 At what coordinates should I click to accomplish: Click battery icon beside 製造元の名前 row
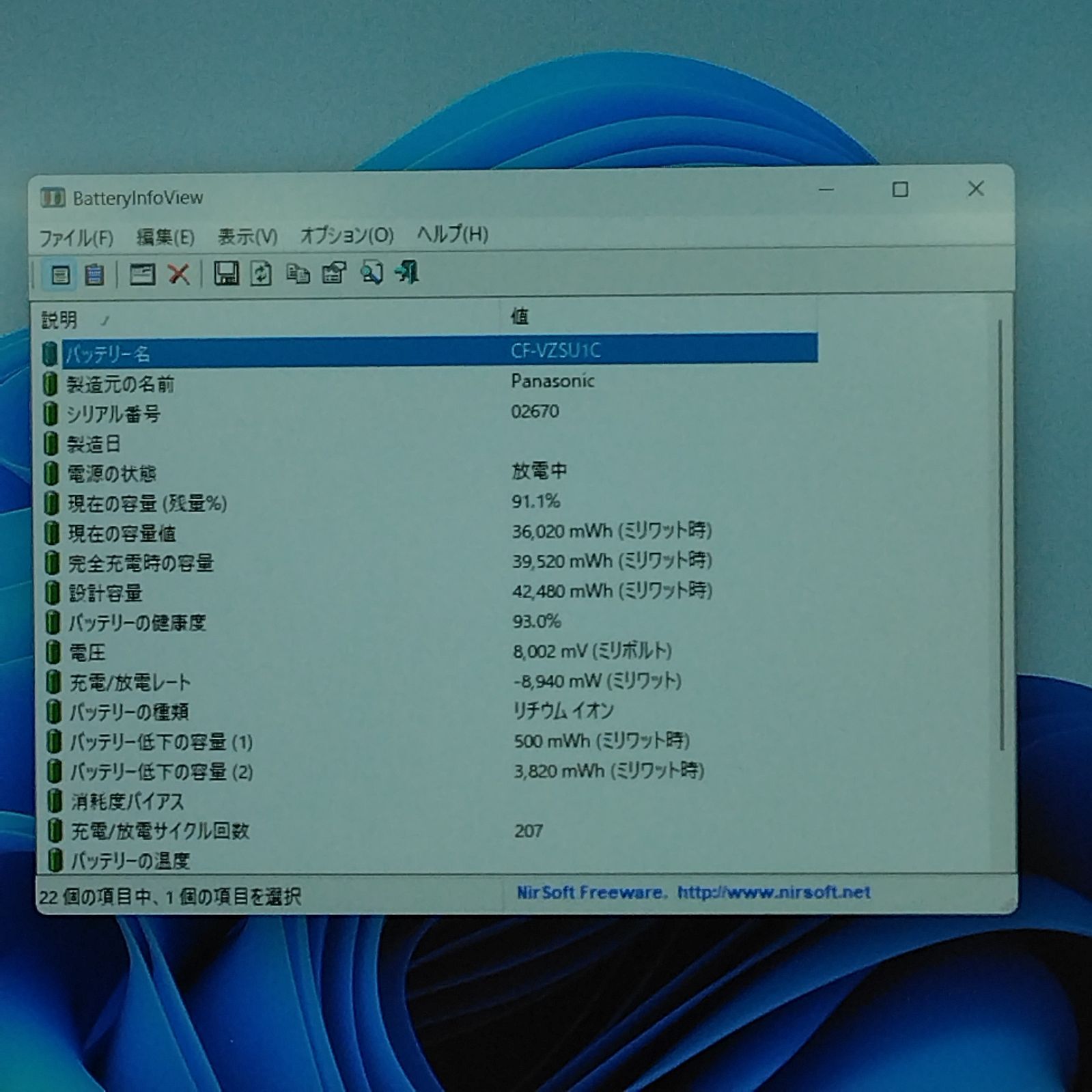(x=51, y=384)
